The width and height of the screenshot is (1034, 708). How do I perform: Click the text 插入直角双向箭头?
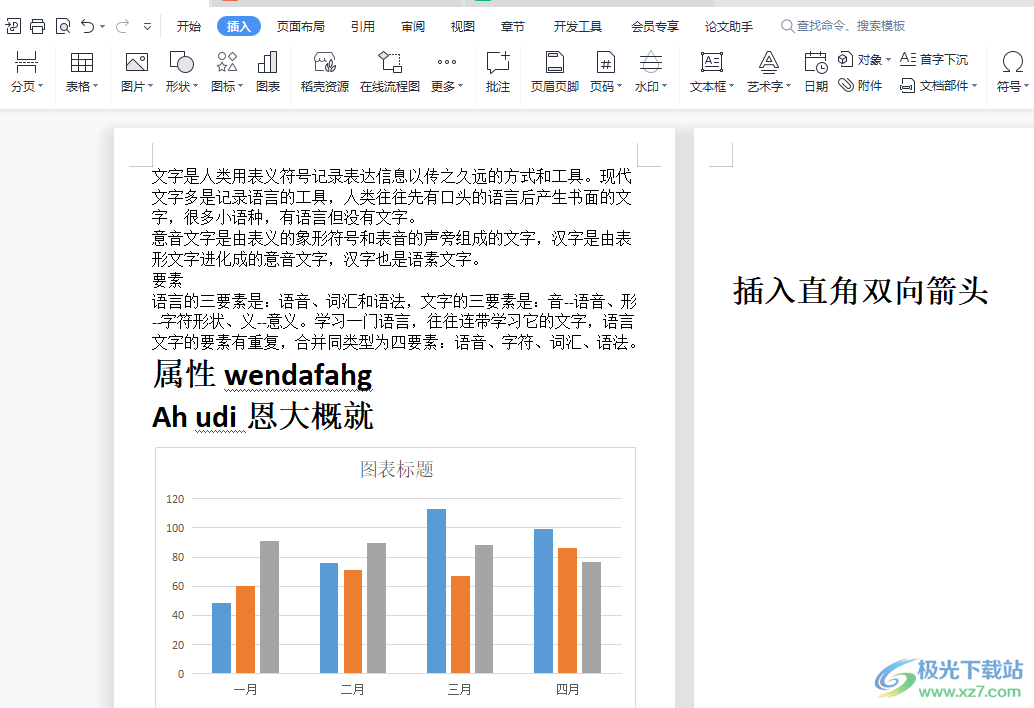861,291
